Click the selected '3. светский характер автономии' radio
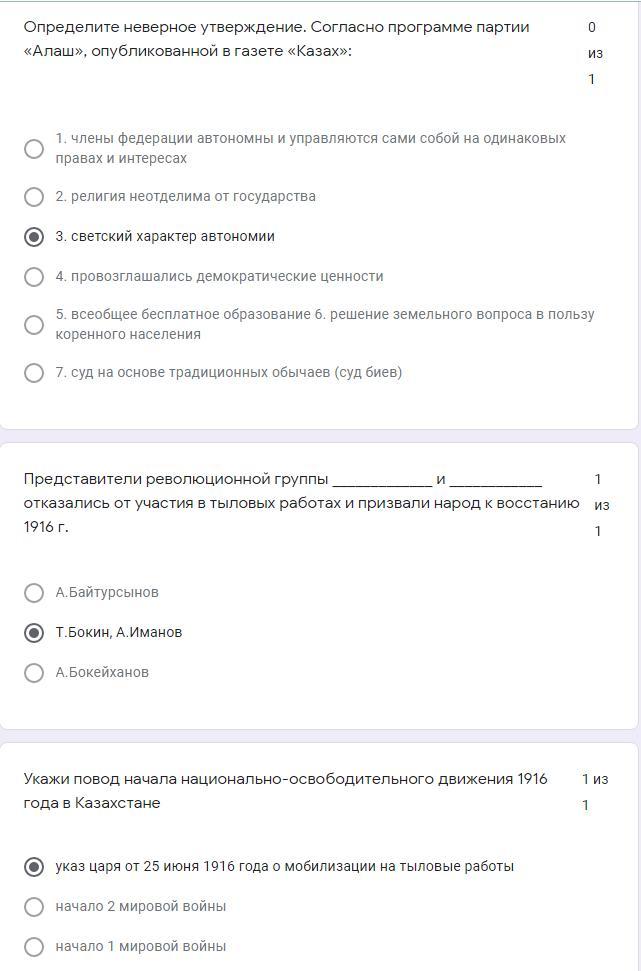This screenshot has width=641, height=971. 34,237
